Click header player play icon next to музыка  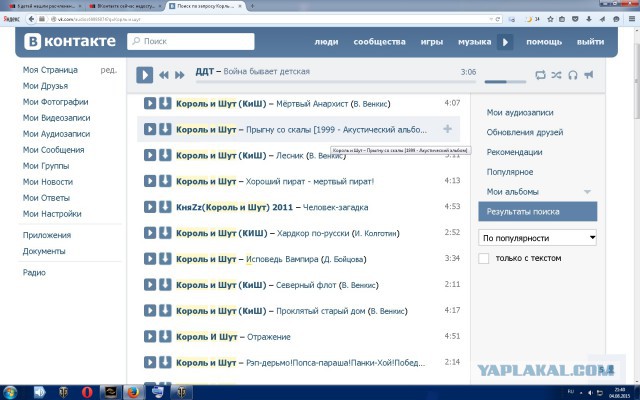point(505,42)
